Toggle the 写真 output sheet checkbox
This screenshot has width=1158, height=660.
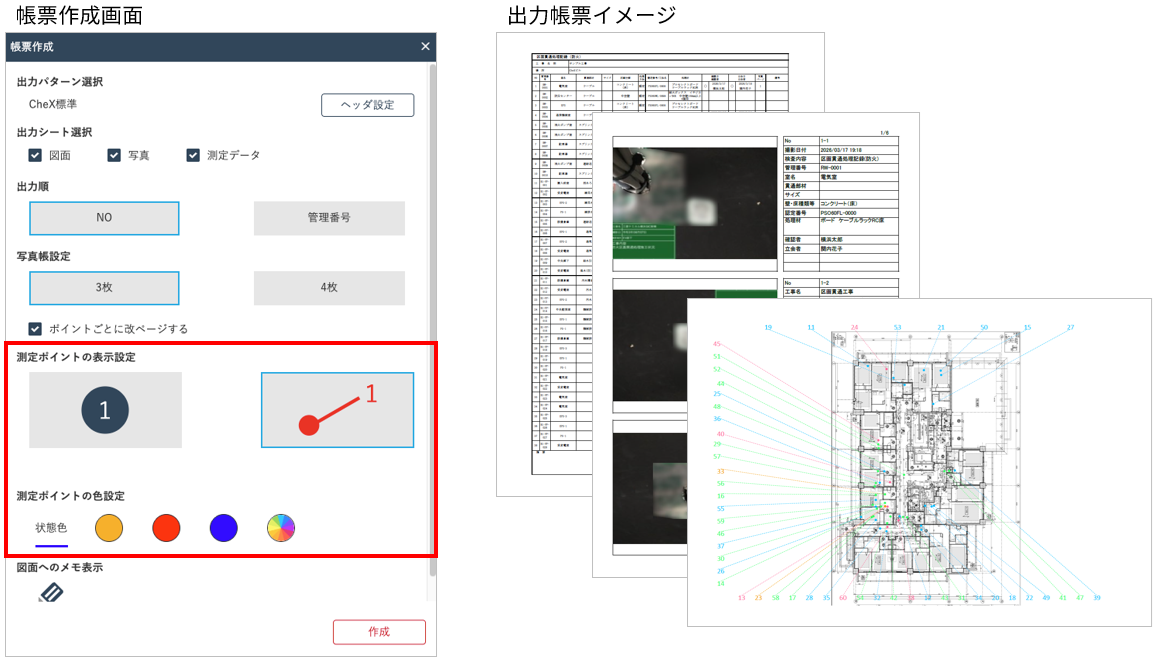click(x=114, y=155)
